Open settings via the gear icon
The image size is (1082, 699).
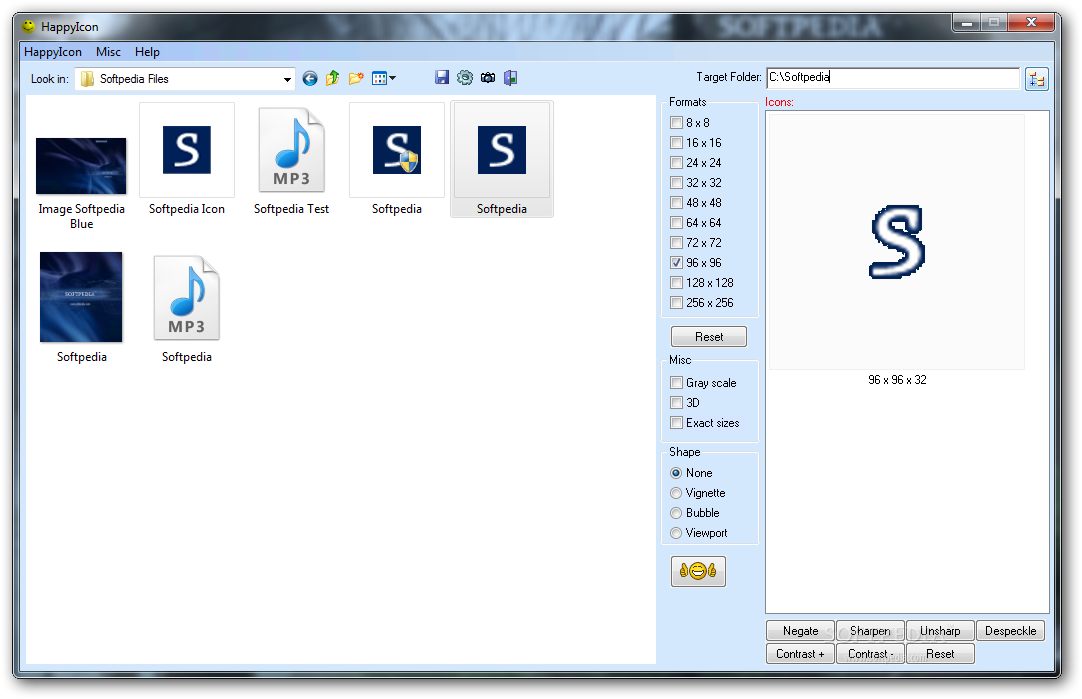(x=465, y=77)
